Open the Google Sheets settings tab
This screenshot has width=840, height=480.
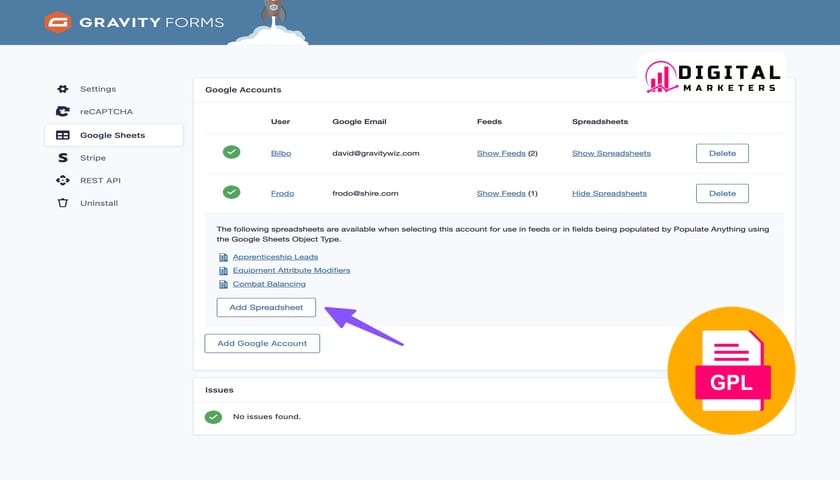click(113, 135)
